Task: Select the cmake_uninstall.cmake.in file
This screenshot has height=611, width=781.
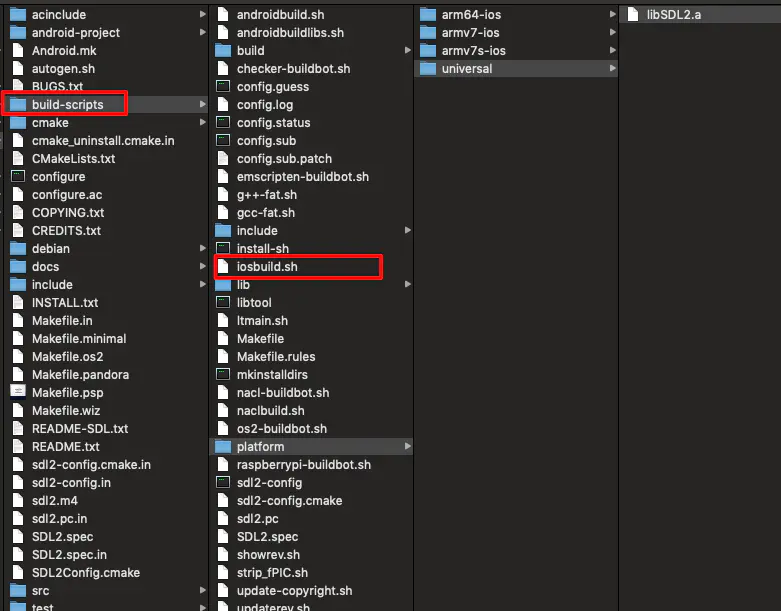Action: [104, 140]
